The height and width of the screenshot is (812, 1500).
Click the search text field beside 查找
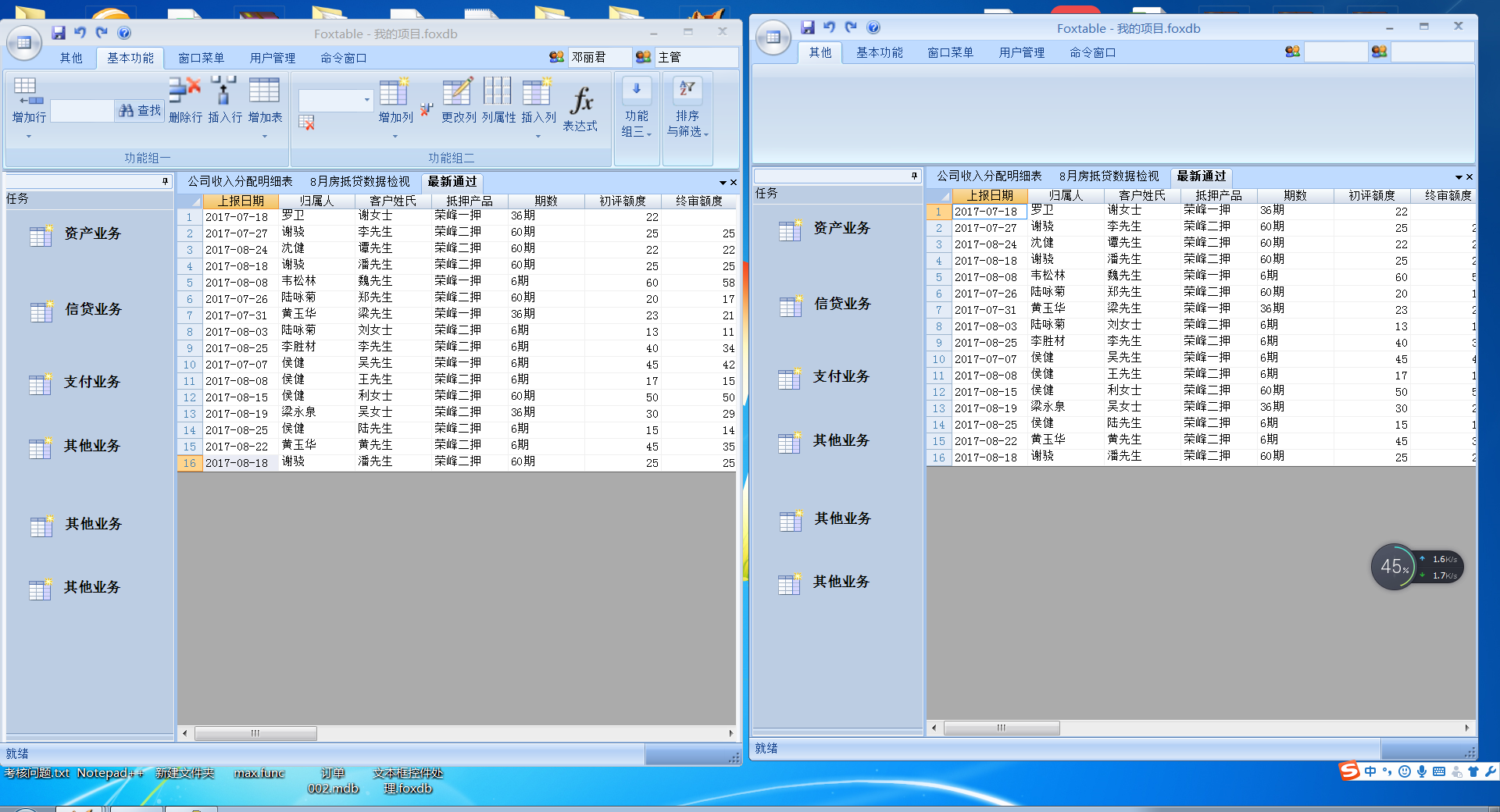[82, 111]
